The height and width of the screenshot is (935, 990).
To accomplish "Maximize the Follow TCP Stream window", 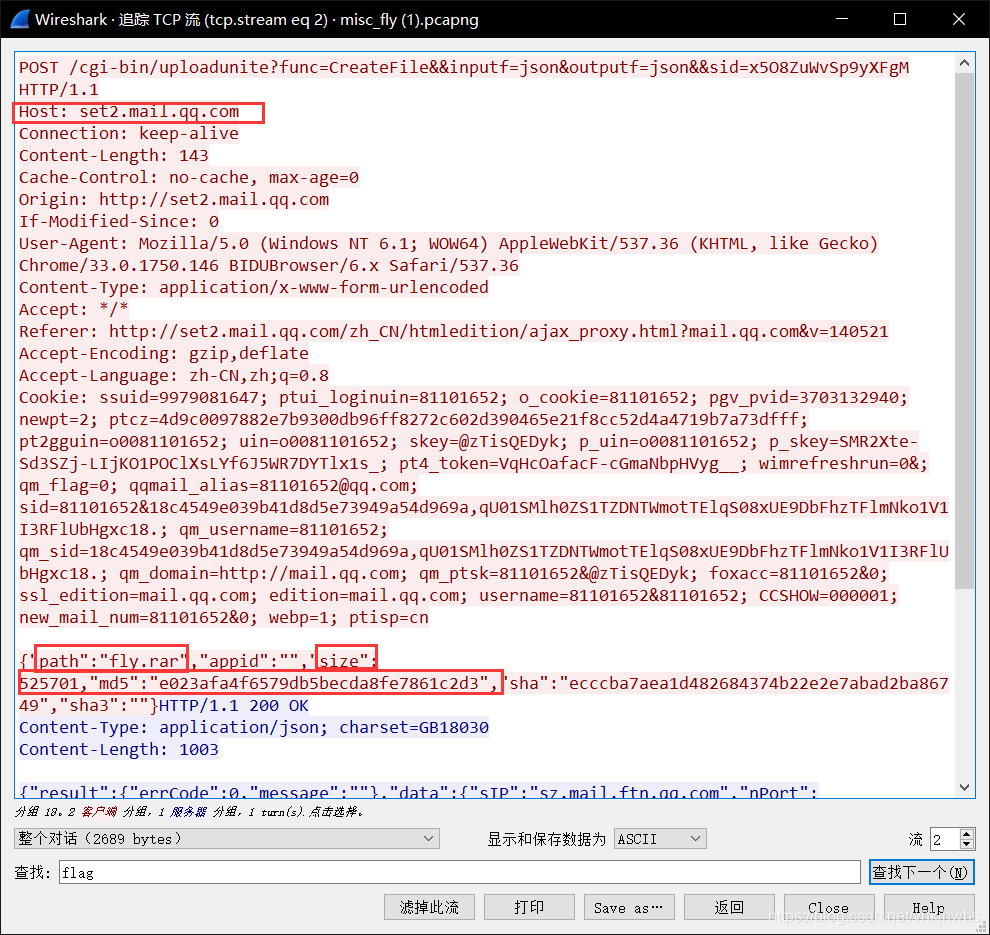I will coord(900,19).
